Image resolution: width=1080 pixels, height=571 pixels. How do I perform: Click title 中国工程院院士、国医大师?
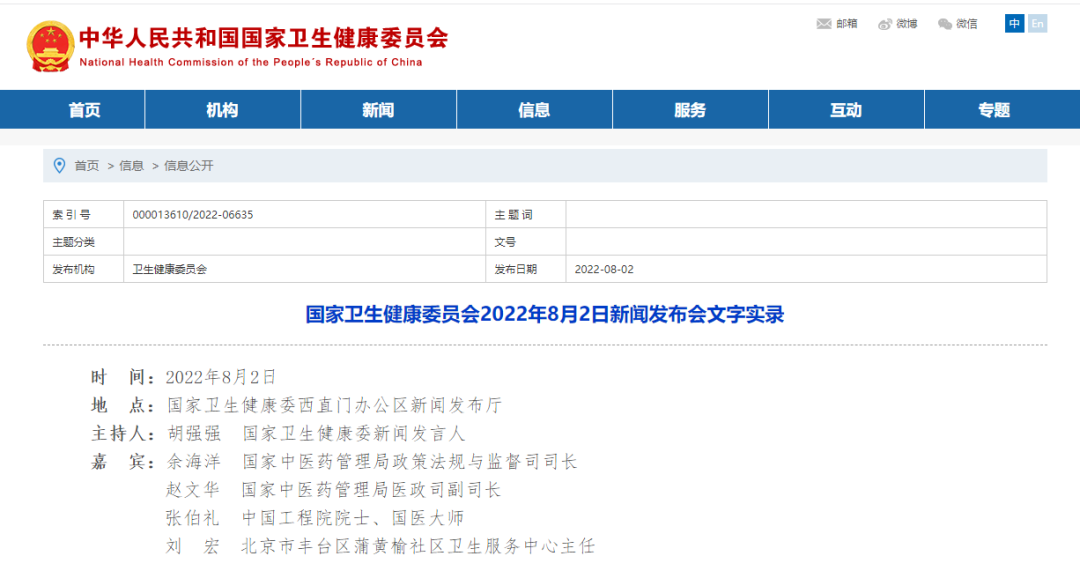(x=353, y=518)
